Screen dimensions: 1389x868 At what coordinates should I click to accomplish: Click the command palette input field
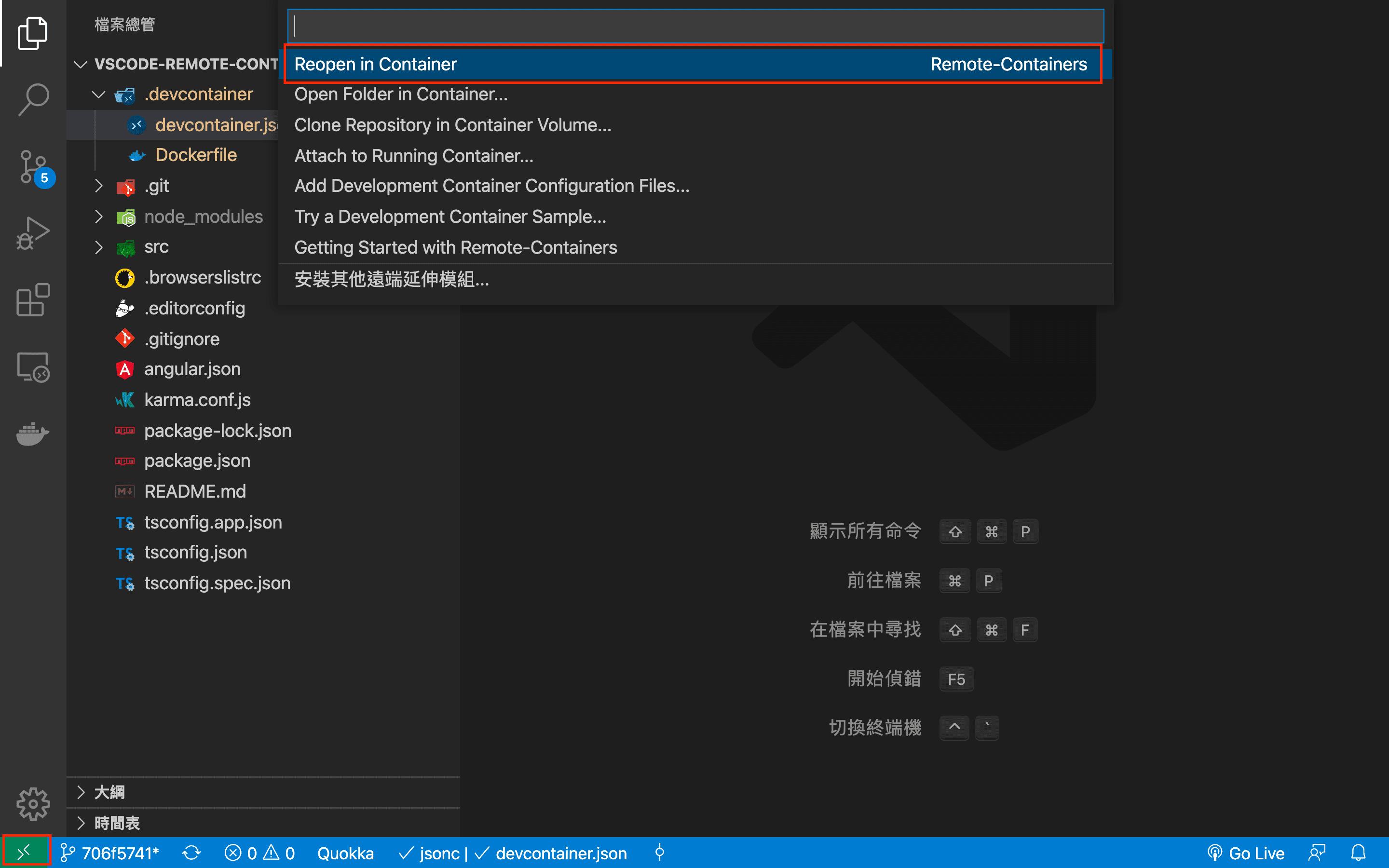tap(695, 26)
